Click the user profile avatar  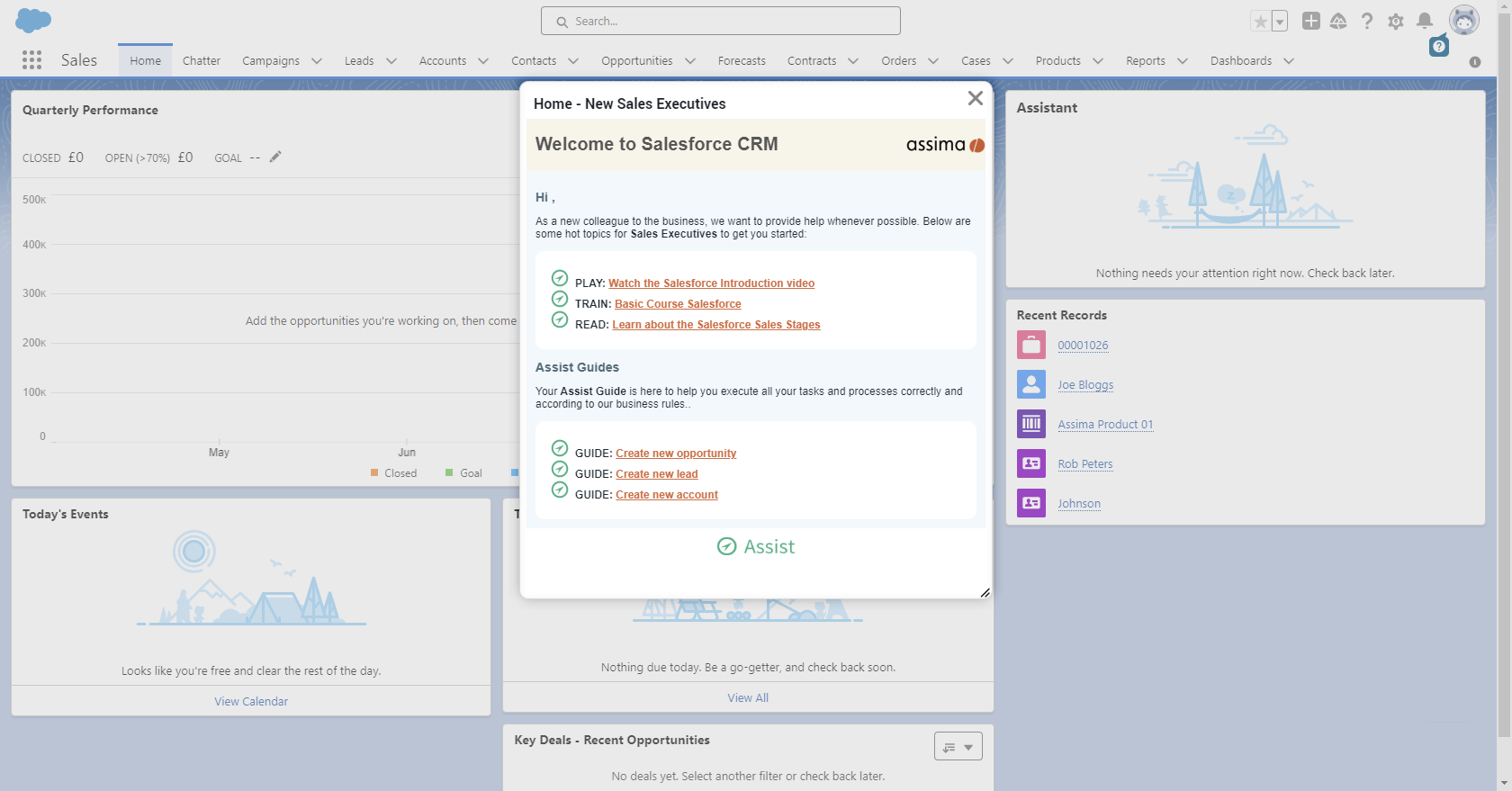pos(1463,21)
